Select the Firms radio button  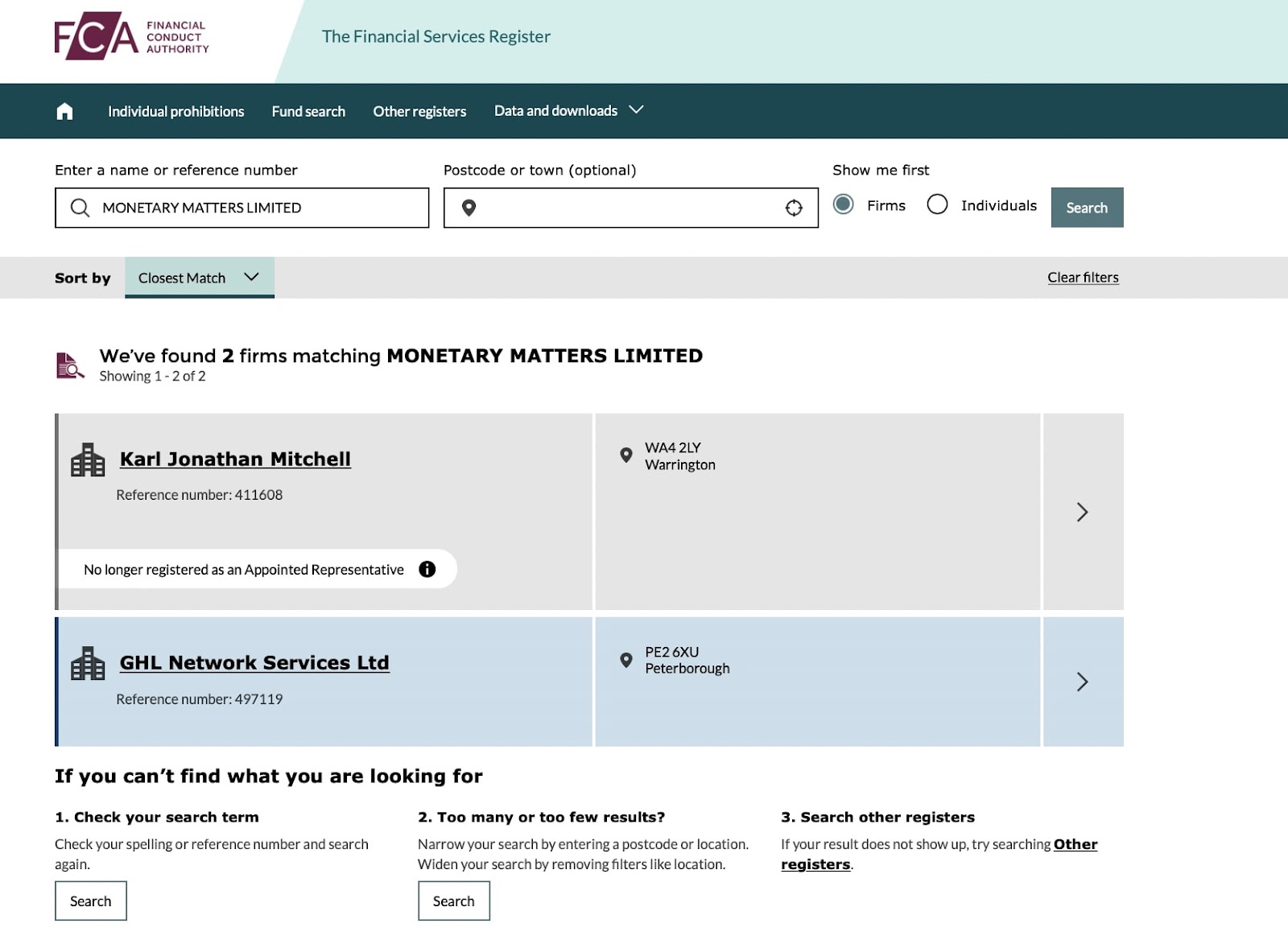pyautogui.click(x=844, y=204)
